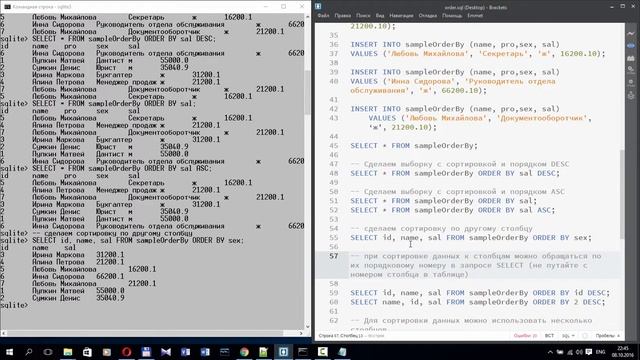This screenshot has height=360, width=640.
Task: Open the Visio-like blue V taskbar icon
Action: point(185,351)
